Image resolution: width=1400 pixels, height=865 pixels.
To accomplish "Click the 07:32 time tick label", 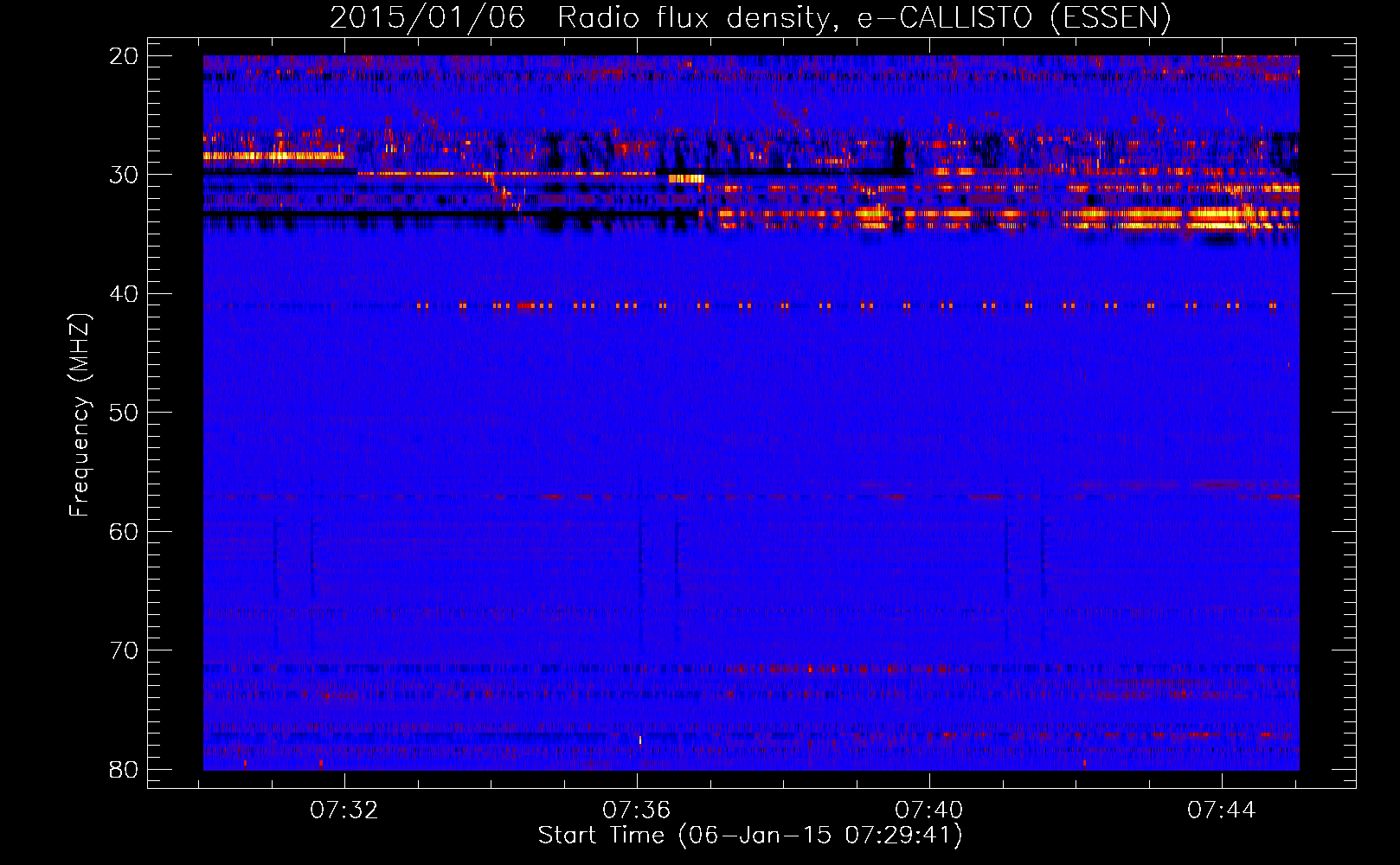I will pyautogui.click(x=344, y=811).
